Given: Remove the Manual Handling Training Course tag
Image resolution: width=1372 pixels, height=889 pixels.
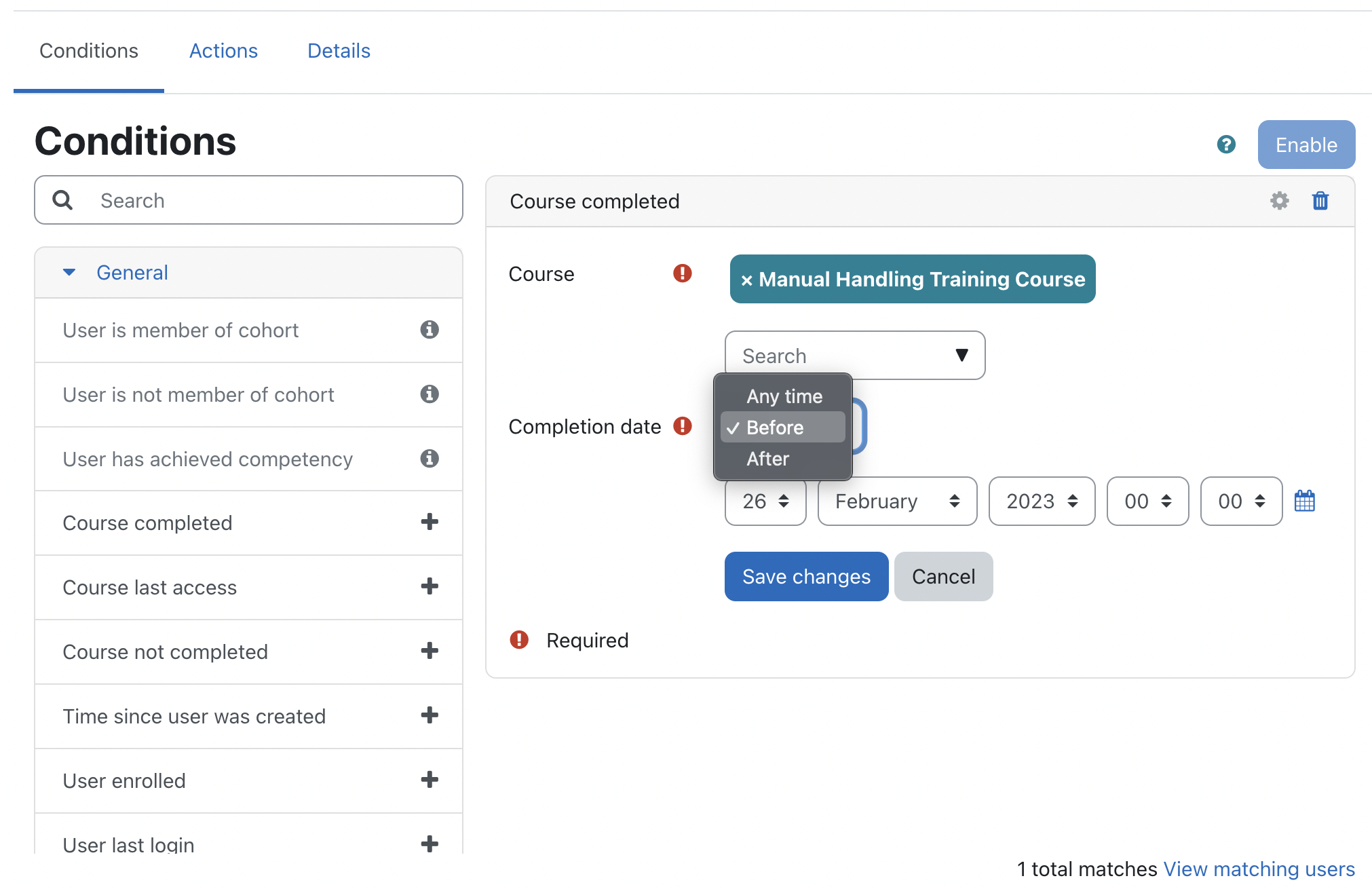Looking at the screenshot, I should 746,280.
